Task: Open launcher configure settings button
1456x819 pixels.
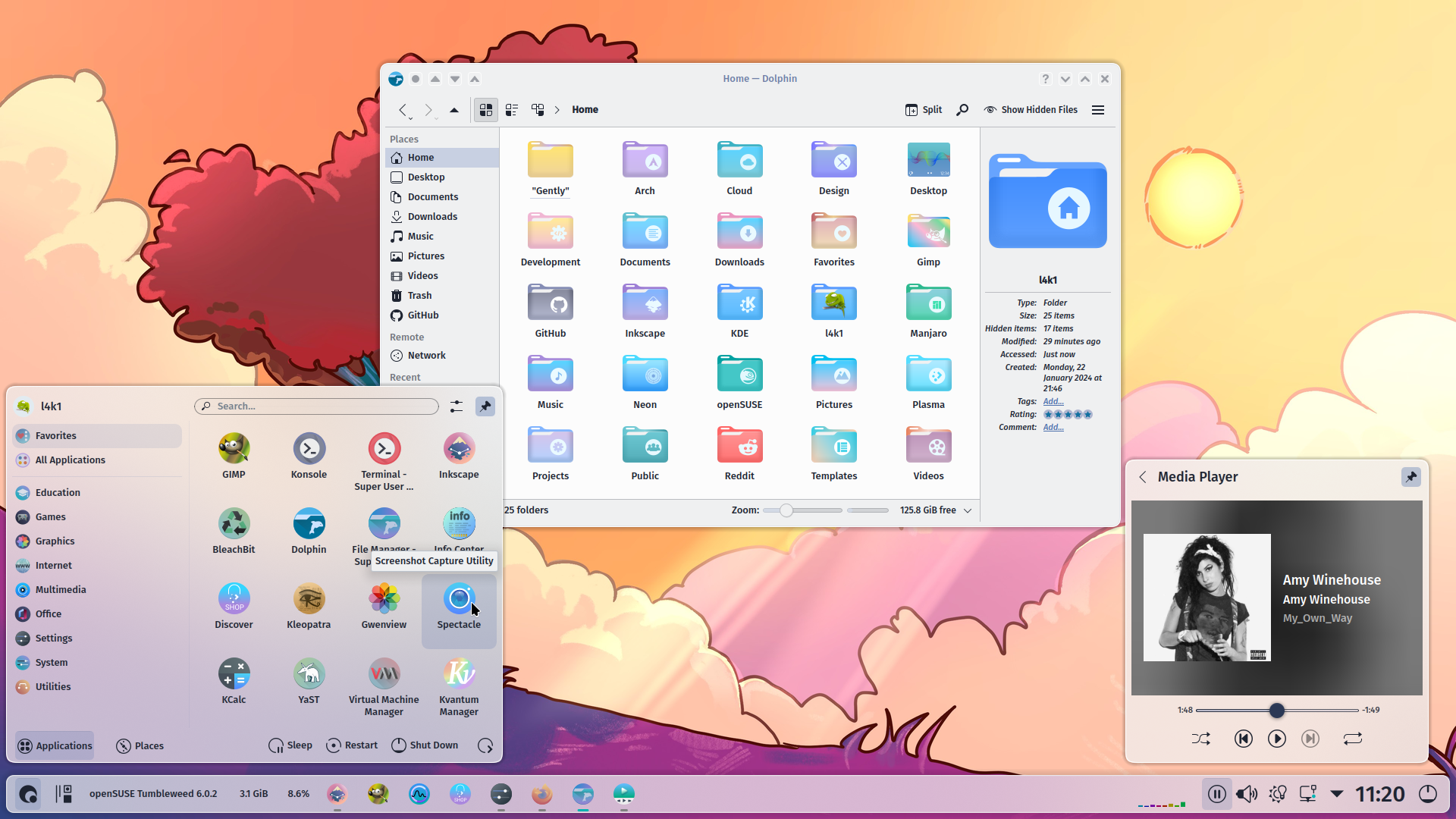Action: pyautogui.click(x=456, y=406)
